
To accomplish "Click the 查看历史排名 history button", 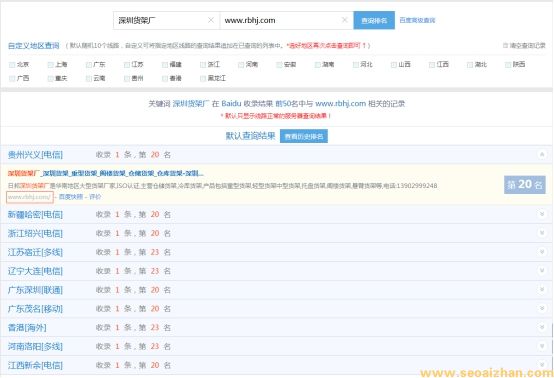I will point(304,136).
